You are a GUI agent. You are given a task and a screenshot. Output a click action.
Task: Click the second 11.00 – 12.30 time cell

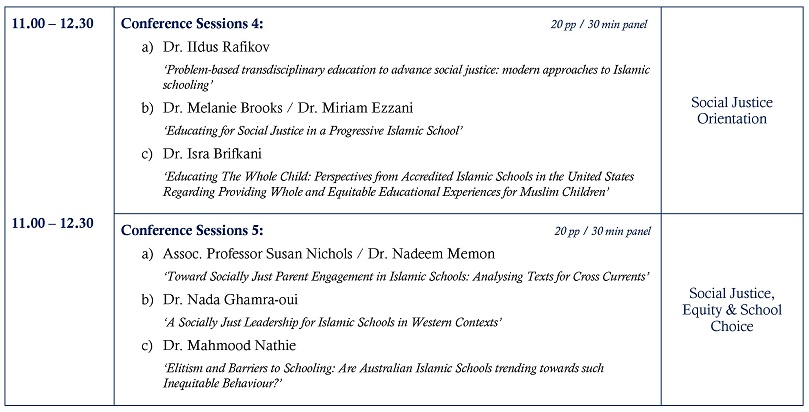(53, 224)
